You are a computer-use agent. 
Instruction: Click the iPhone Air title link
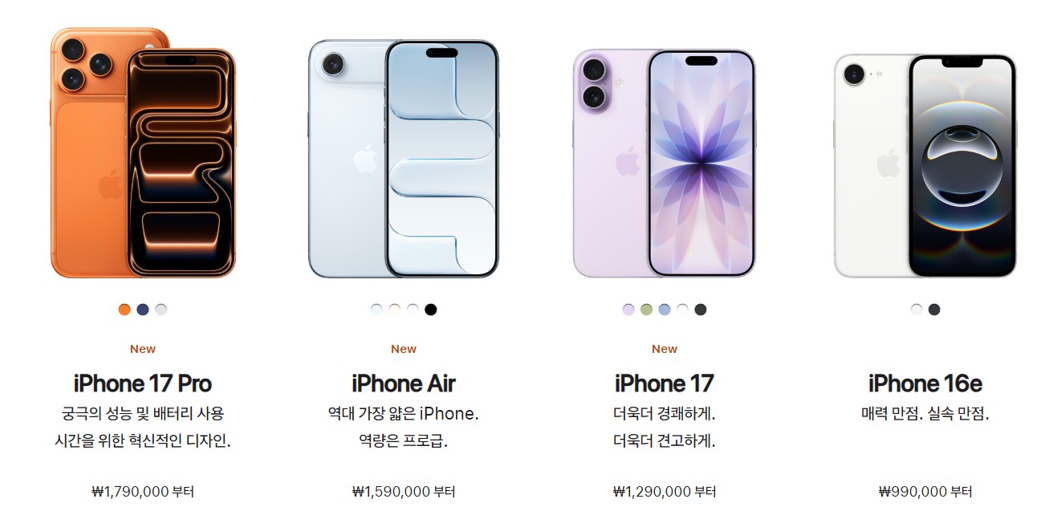coord(403,383)
